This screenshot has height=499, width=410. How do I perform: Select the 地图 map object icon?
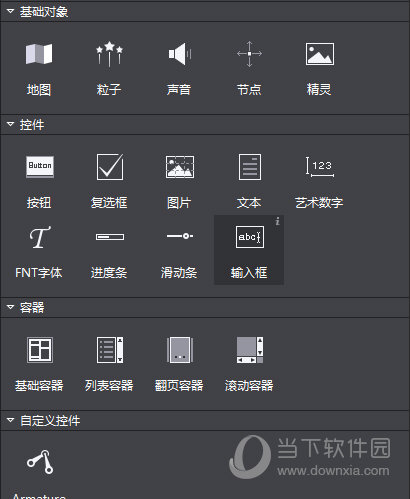pyautogui.click(x=39, y=54)
